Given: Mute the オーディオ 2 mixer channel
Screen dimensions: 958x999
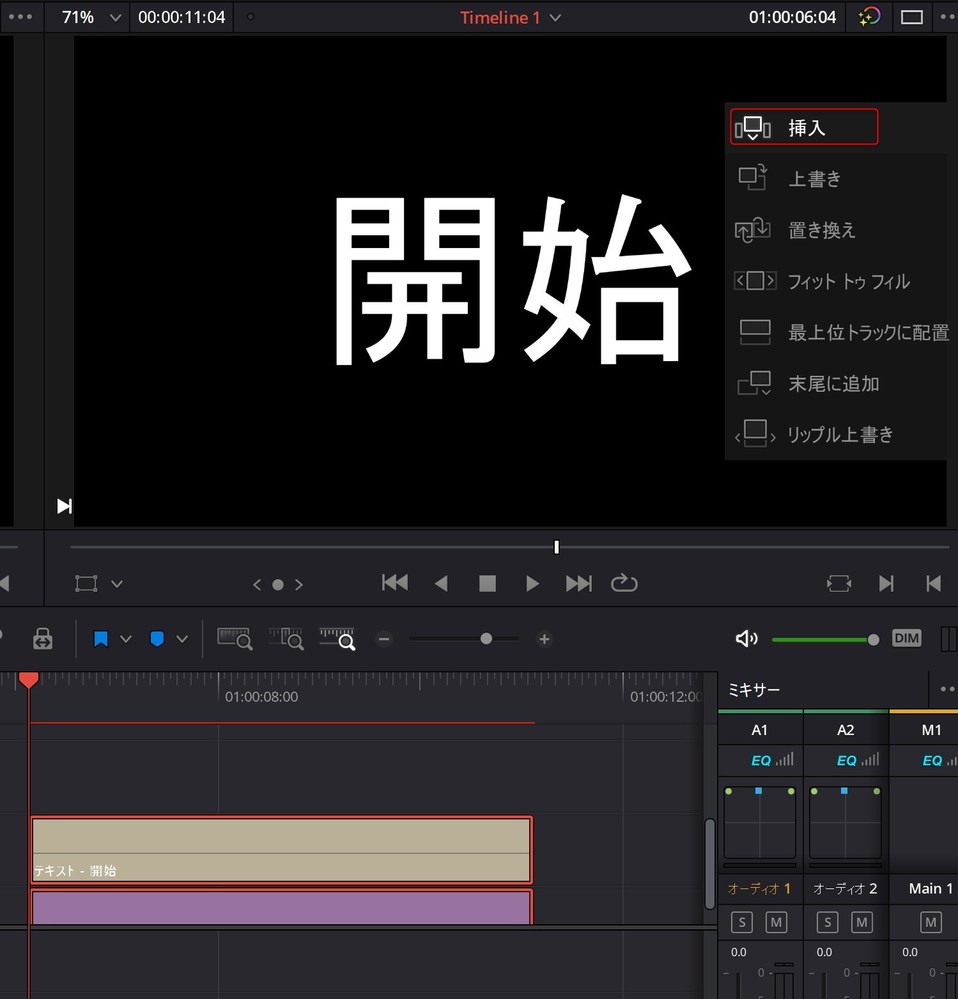Looking at the screenshot, I should (861, 922).
